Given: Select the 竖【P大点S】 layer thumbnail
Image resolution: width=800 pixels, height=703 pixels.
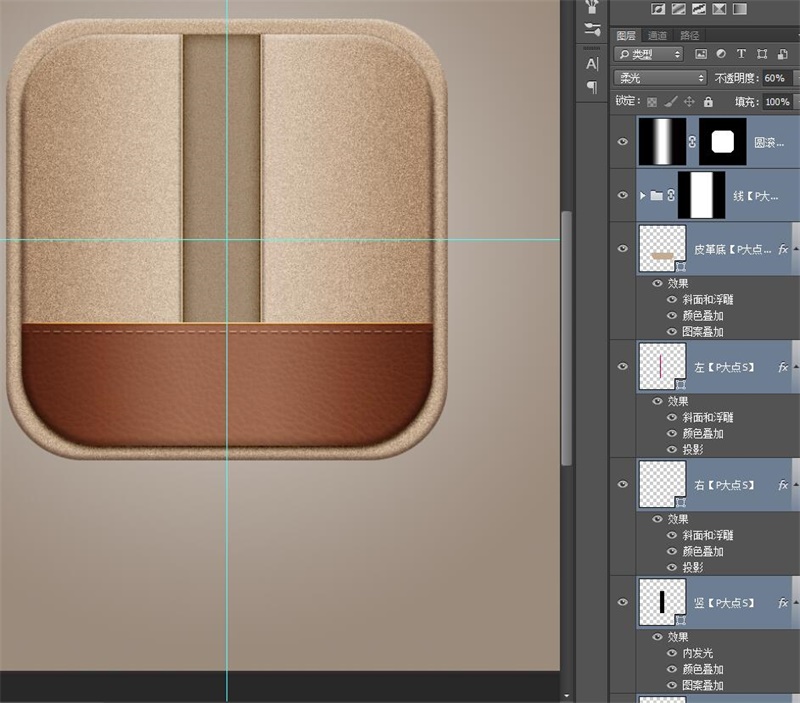Looking at the screenshot, I should point(662,602).
